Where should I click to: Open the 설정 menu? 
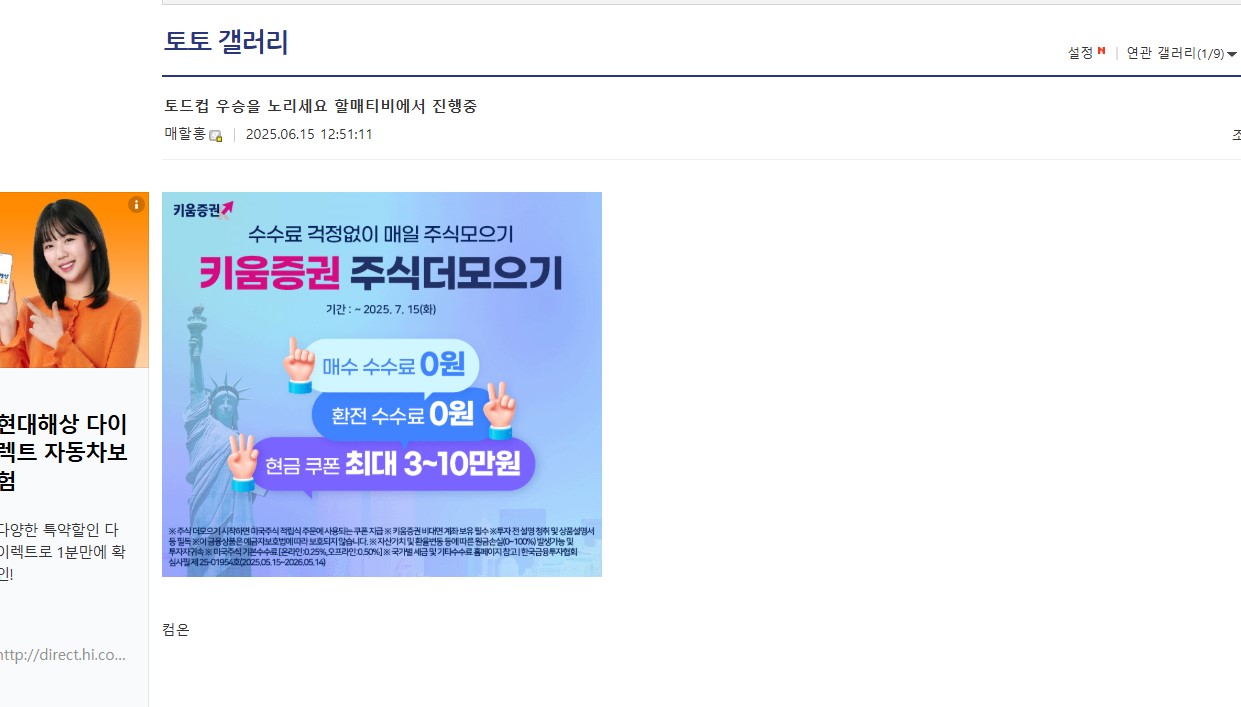(1080, 53)
